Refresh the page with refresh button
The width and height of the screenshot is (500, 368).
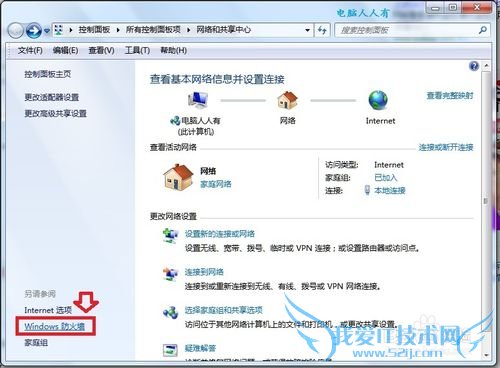coord(322,30)
